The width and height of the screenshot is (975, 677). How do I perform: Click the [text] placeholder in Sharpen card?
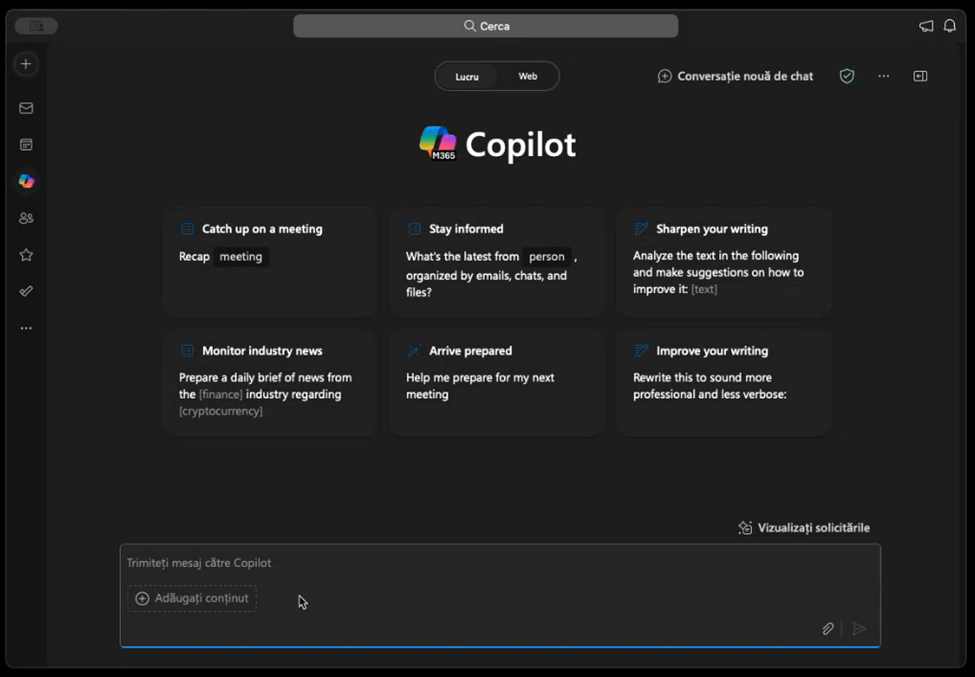[704, 289]
